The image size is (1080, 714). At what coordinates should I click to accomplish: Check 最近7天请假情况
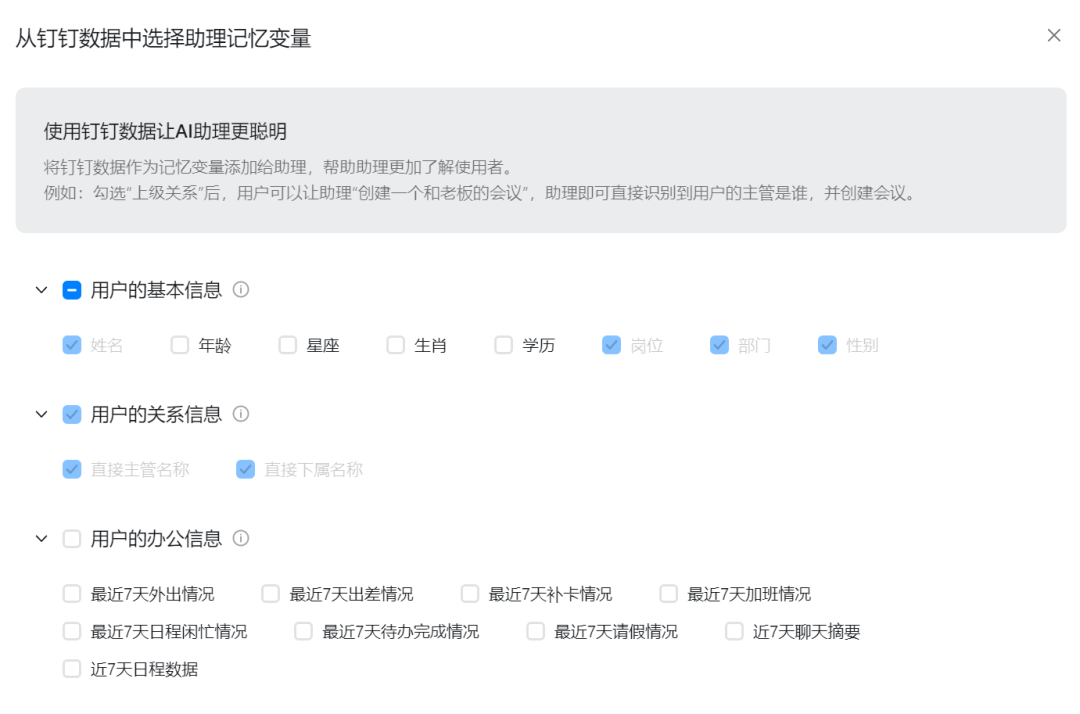pyautogui.click(x=535, y=631)
